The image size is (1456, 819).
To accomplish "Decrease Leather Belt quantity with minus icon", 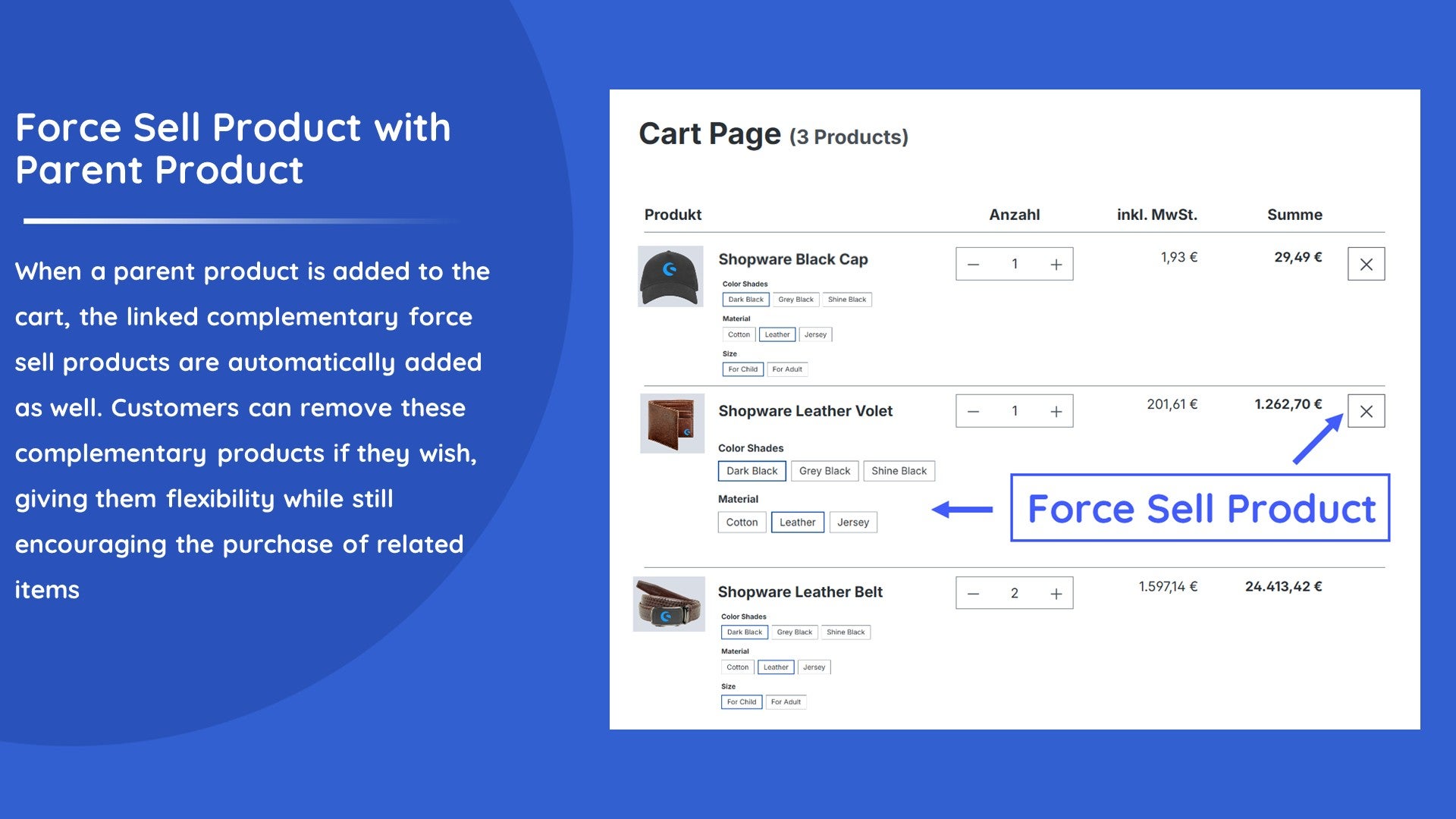I will click(x=974, y=593).
